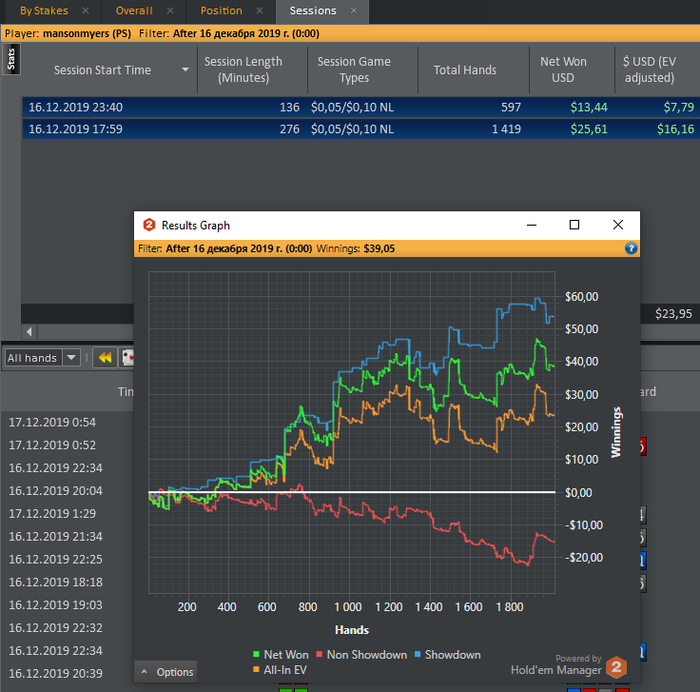Screen dimensions: 700x692
Task: Close the Results Graph window
Action: [x=618, y=225]
